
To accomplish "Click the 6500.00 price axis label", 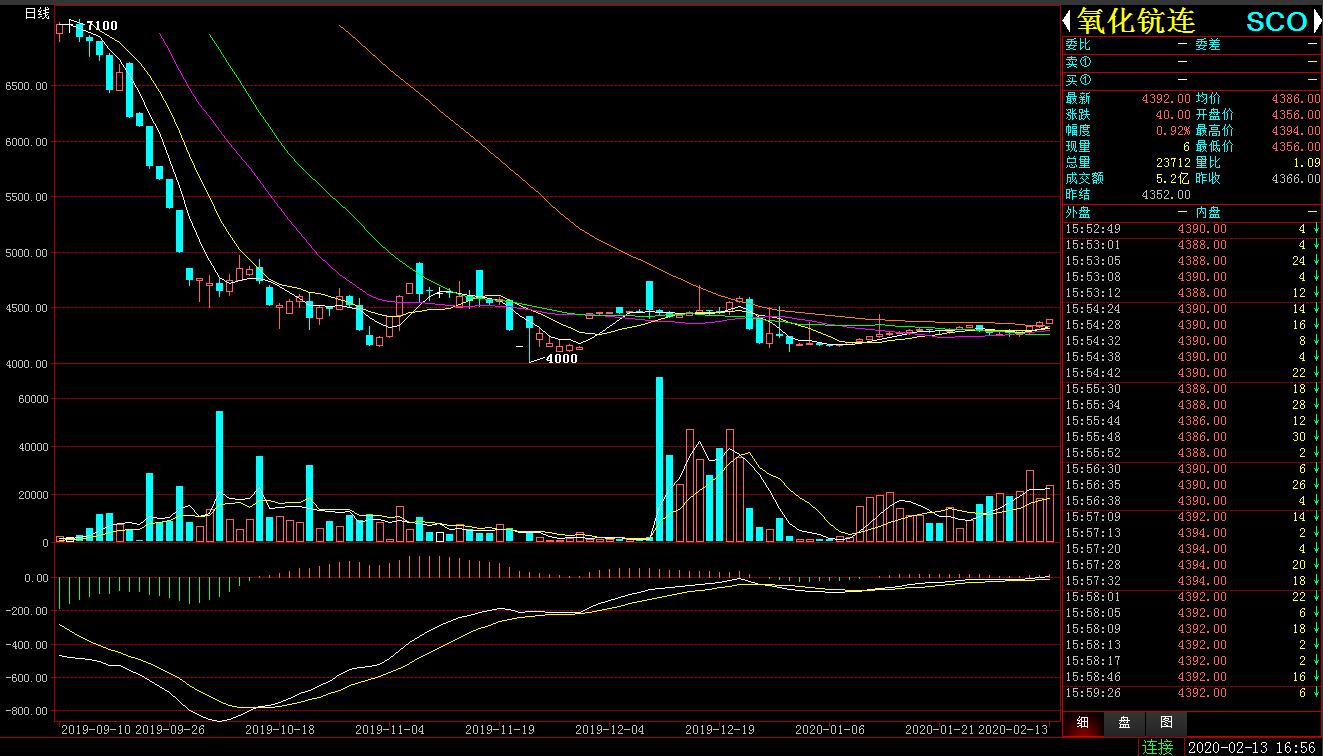I will (x=27, y=86).
